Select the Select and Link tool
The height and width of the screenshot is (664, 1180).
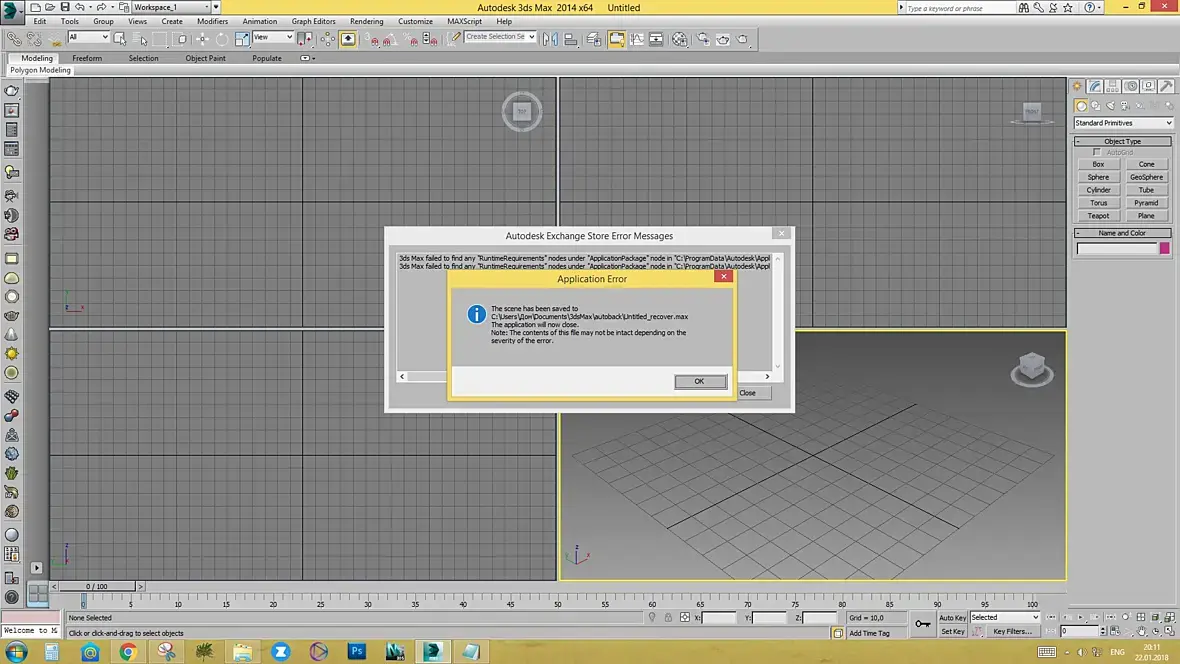(x=14, y=38)
